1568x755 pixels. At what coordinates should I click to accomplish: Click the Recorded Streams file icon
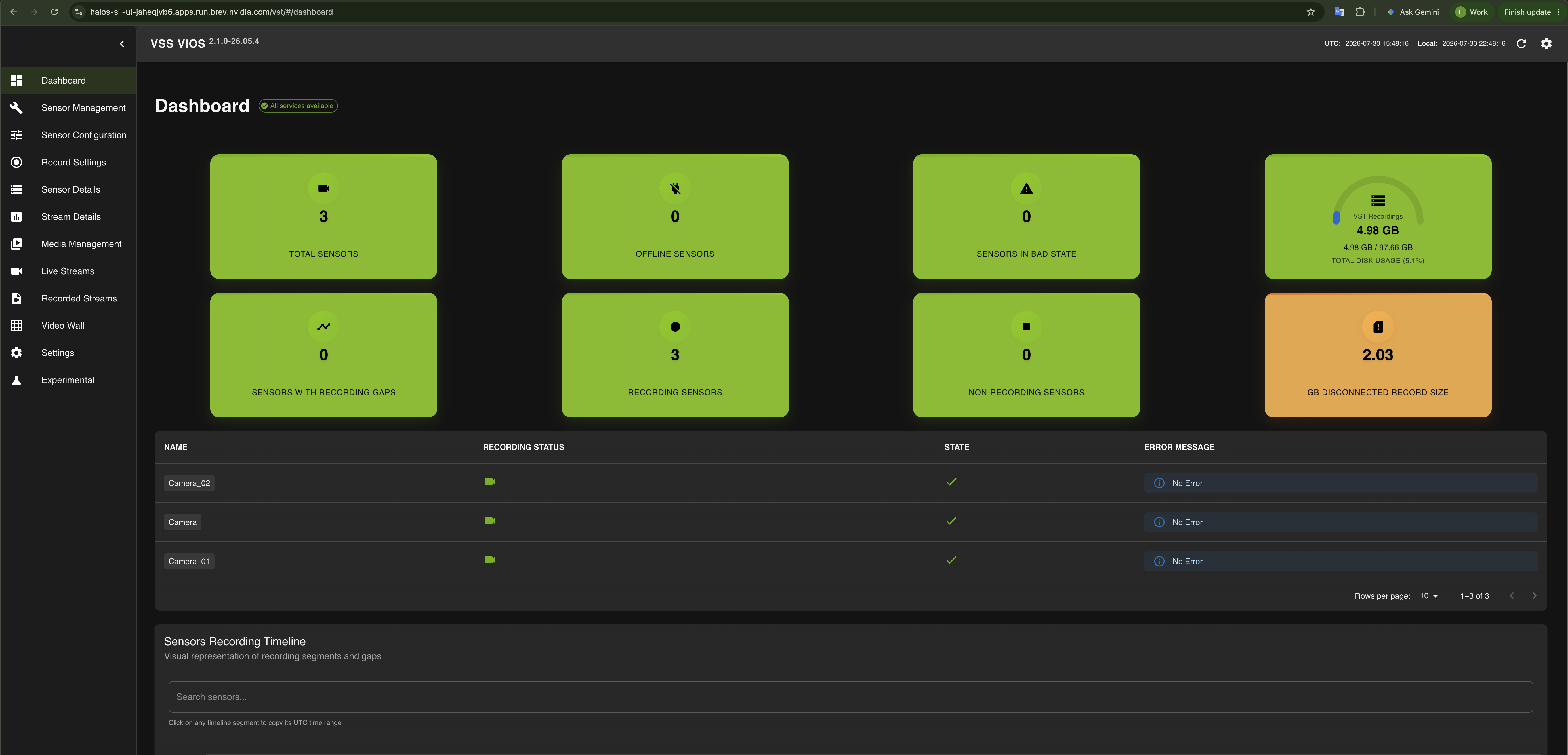(x=16, y=298)
